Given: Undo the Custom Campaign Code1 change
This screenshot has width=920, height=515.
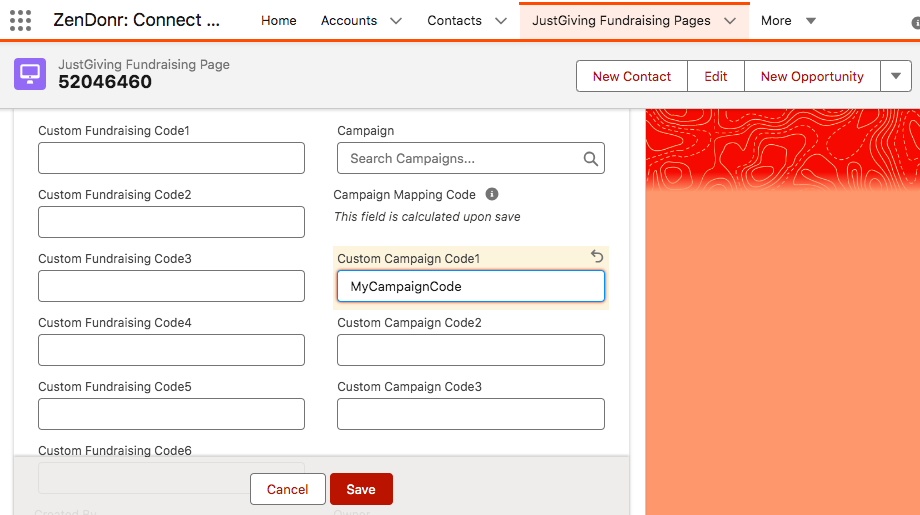Looking at the screenshot, I should (x=597, y=257).
